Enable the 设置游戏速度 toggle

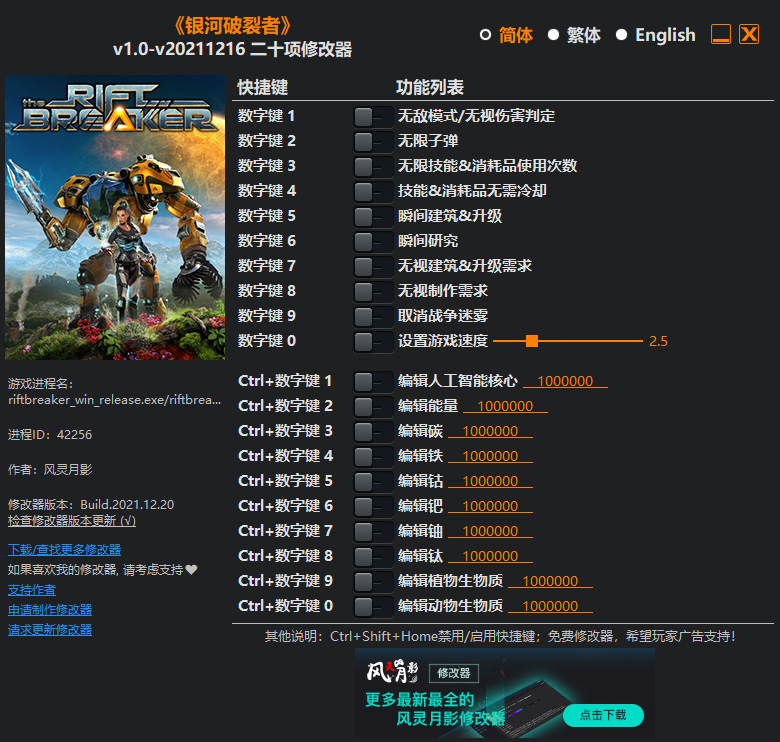coord(373,342)
